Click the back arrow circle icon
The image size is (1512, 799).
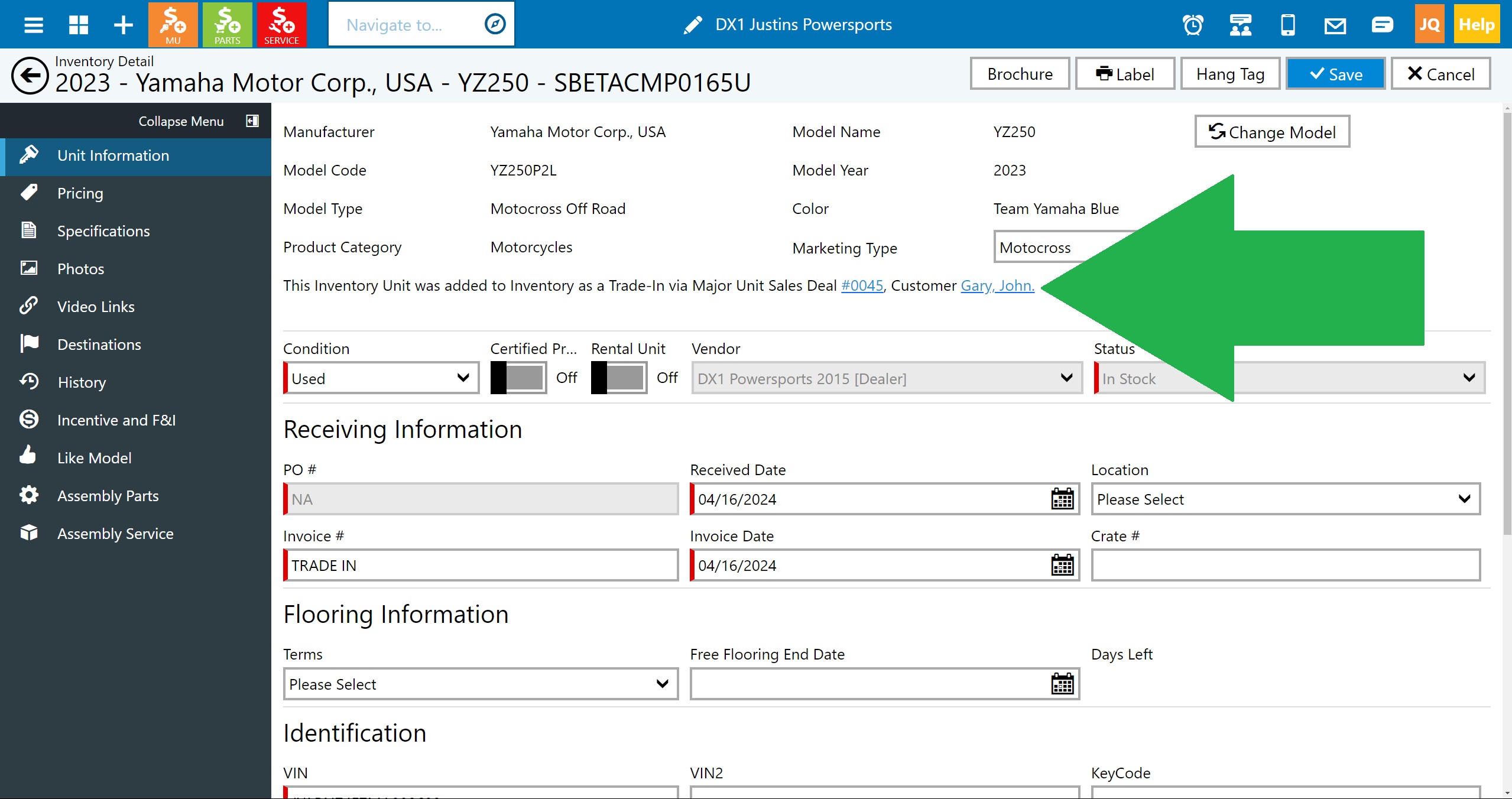coord(30,76)
